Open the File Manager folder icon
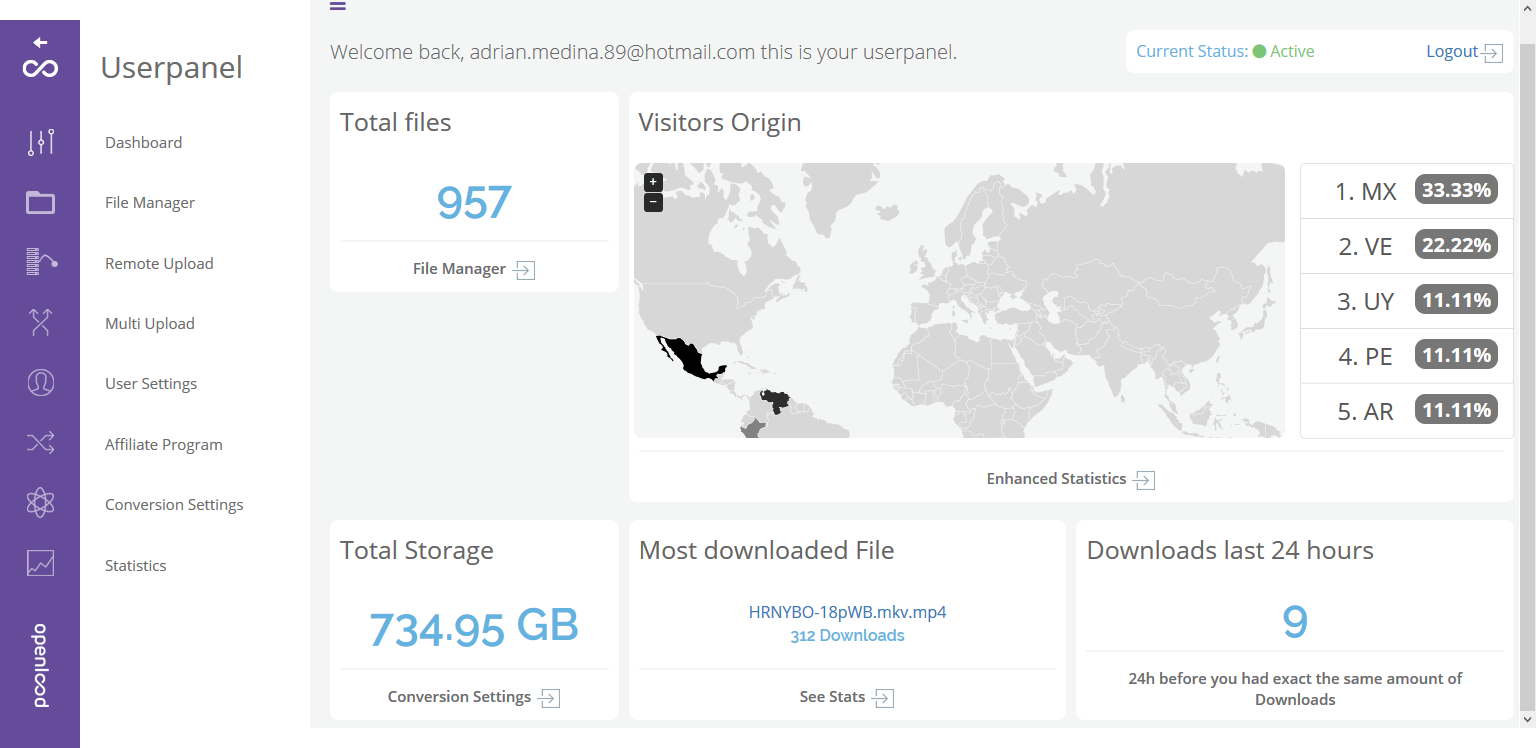 (40, 203)
